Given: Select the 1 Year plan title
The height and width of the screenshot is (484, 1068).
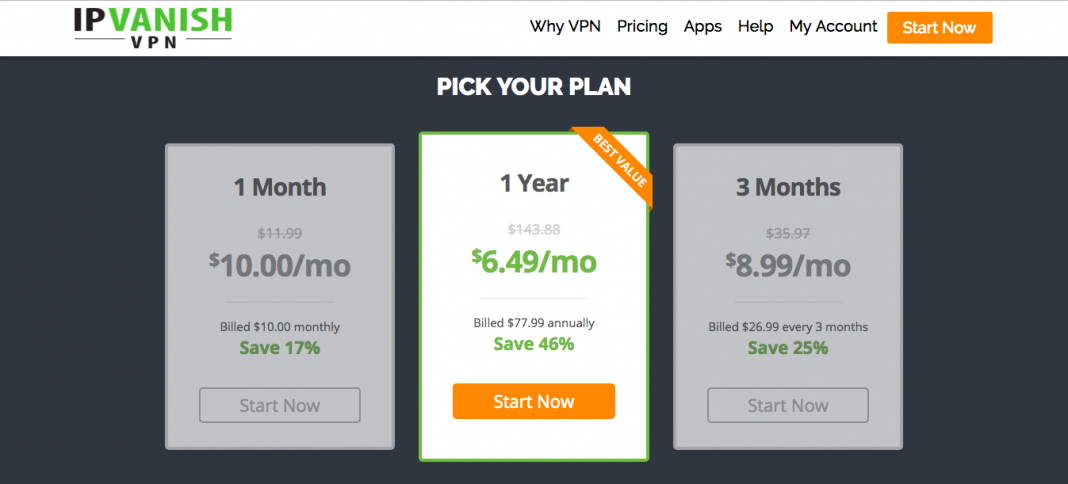Looking at the screenshot, I should 534,182.
